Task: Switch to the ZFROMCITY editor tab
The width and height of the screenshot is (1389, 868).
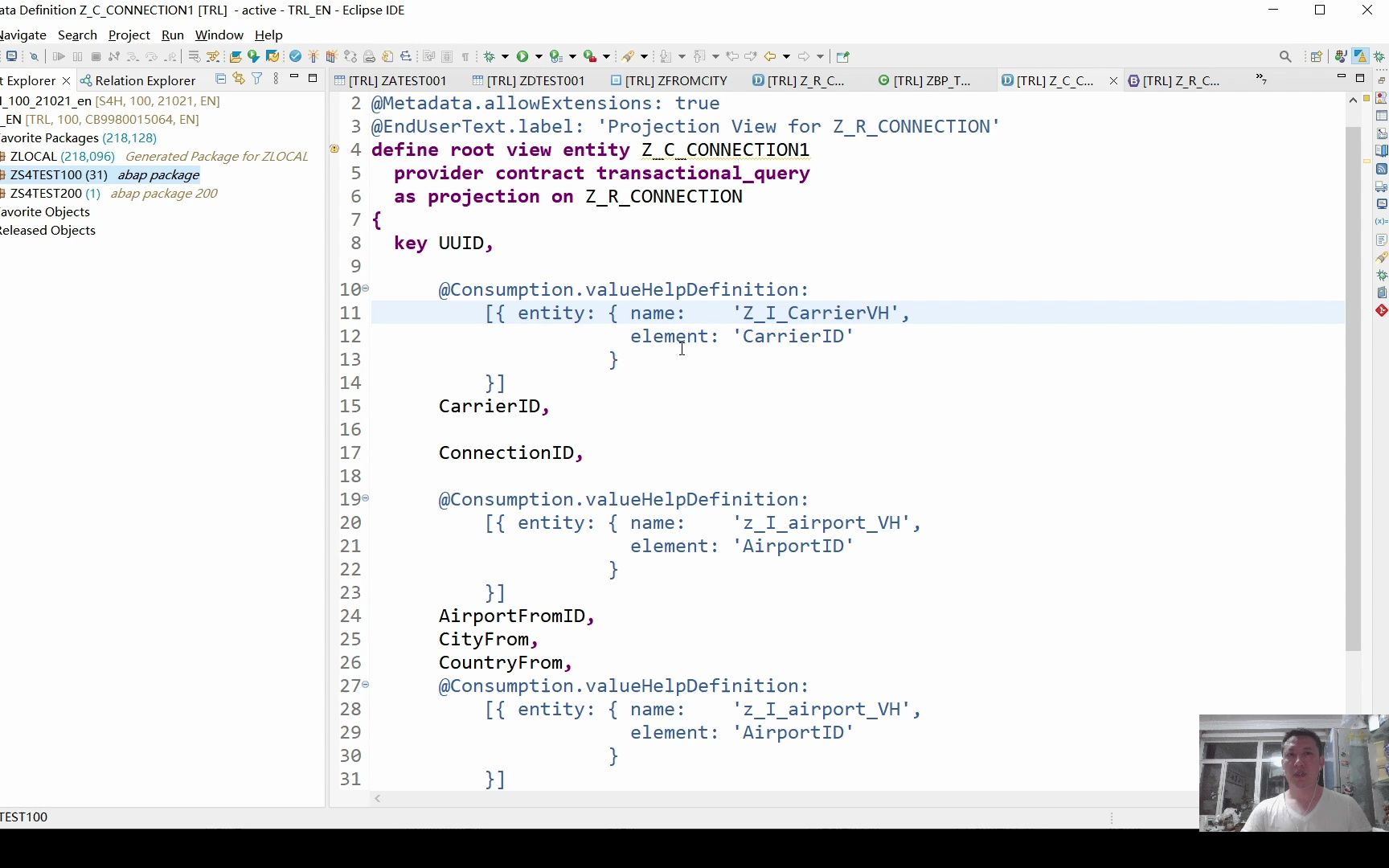Action: pyautogui.click(x=670, y=80)
